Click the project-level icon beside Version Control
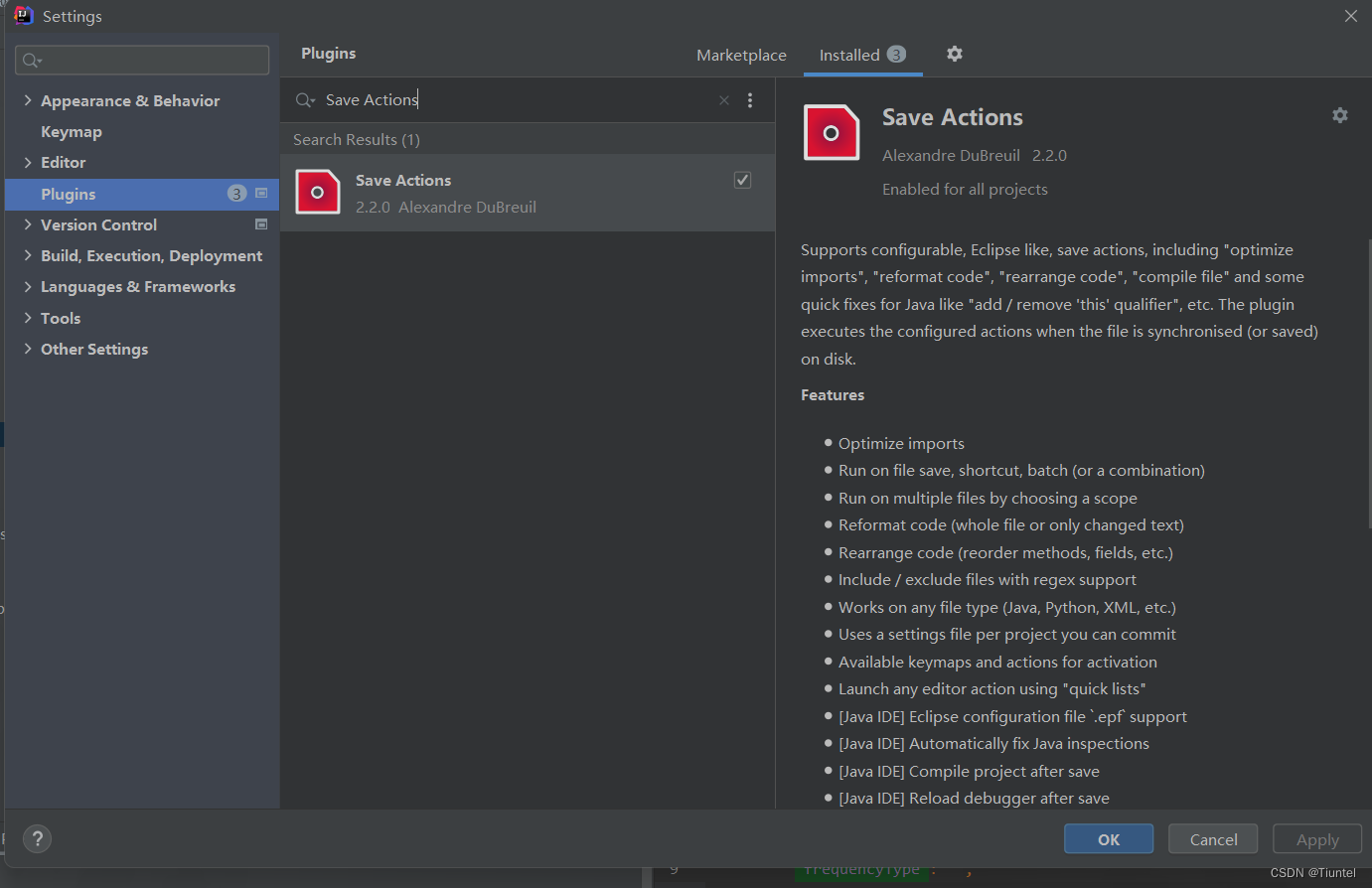This screenshot has width=1372, height=888. click(x=261, y=224)
